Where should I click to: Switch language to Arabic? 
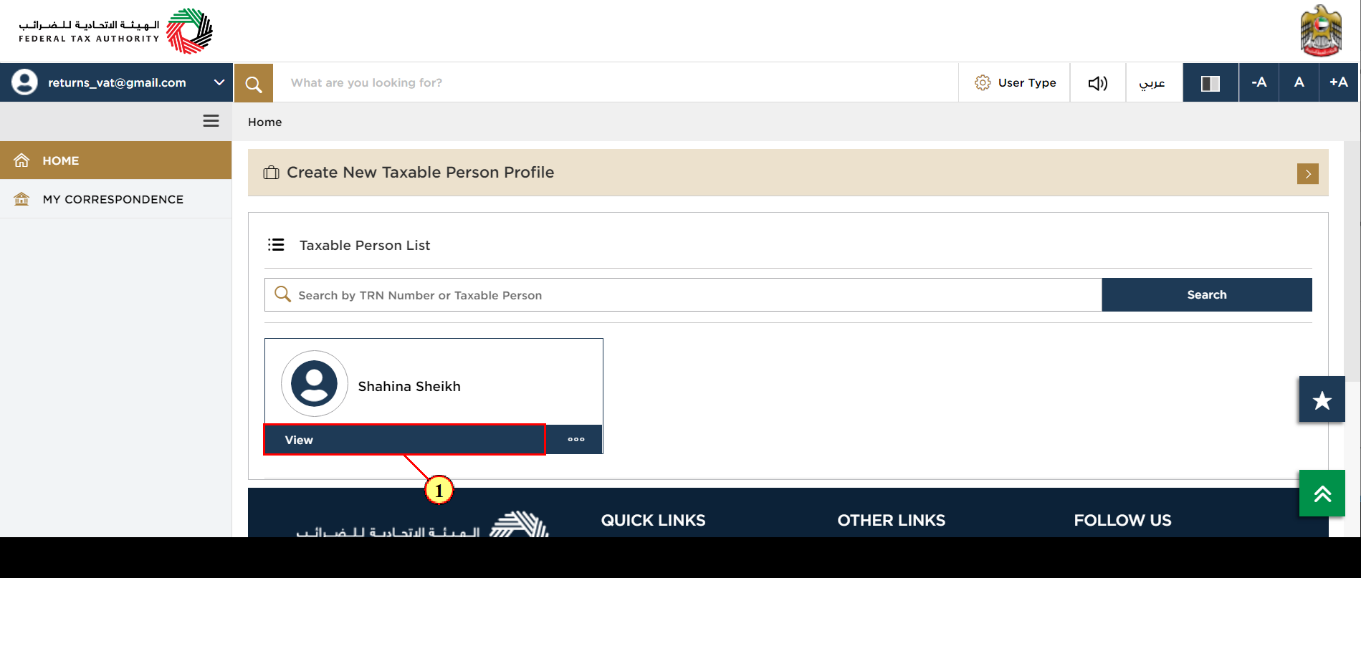pyautogui.click(x=1154, y=83)
